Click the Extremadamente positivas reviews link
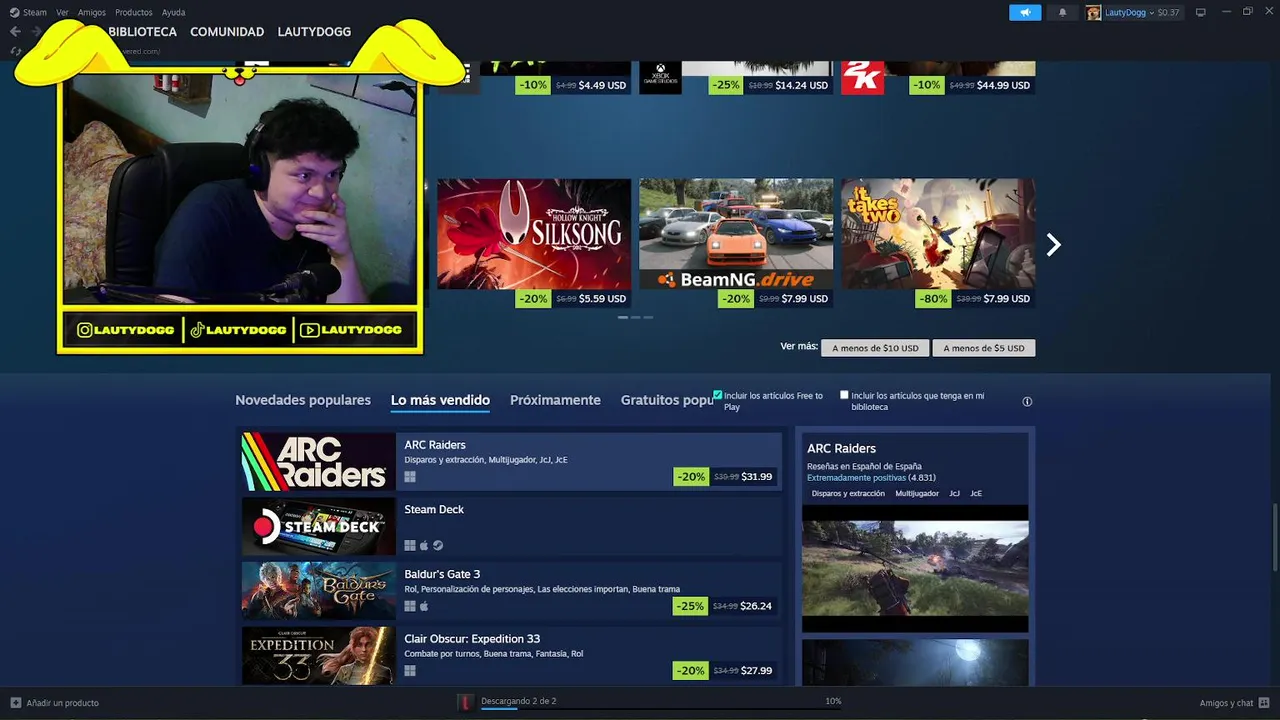 [855, 478]
